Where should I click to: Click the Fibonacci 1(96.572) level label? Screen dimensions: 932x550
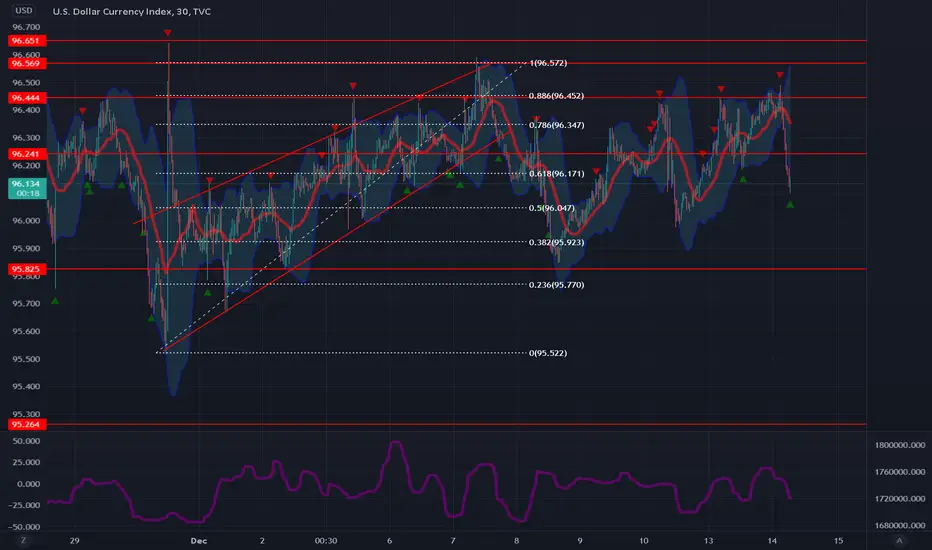pyautogui.click(x=547, y=63)
